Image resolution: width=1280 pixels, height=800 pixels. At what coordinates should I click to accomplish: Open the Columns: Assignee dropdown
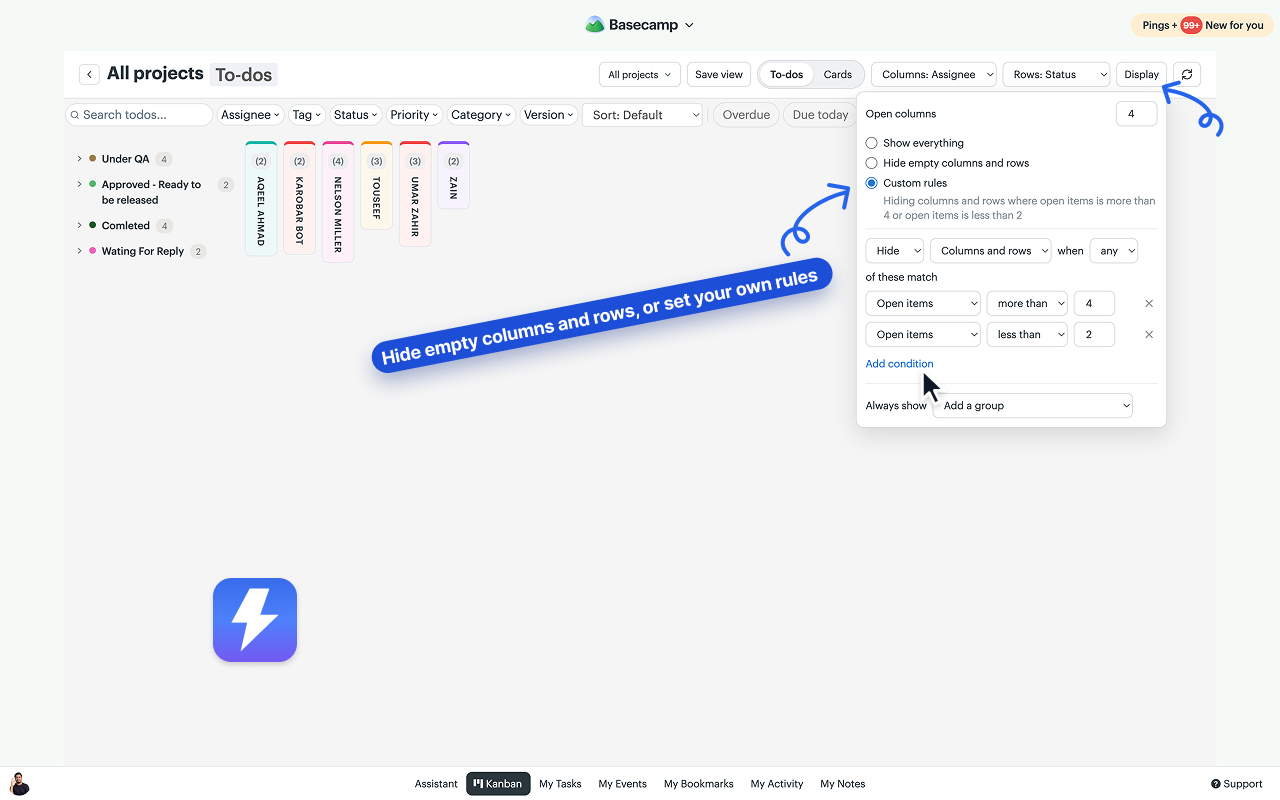click(934, 74)
